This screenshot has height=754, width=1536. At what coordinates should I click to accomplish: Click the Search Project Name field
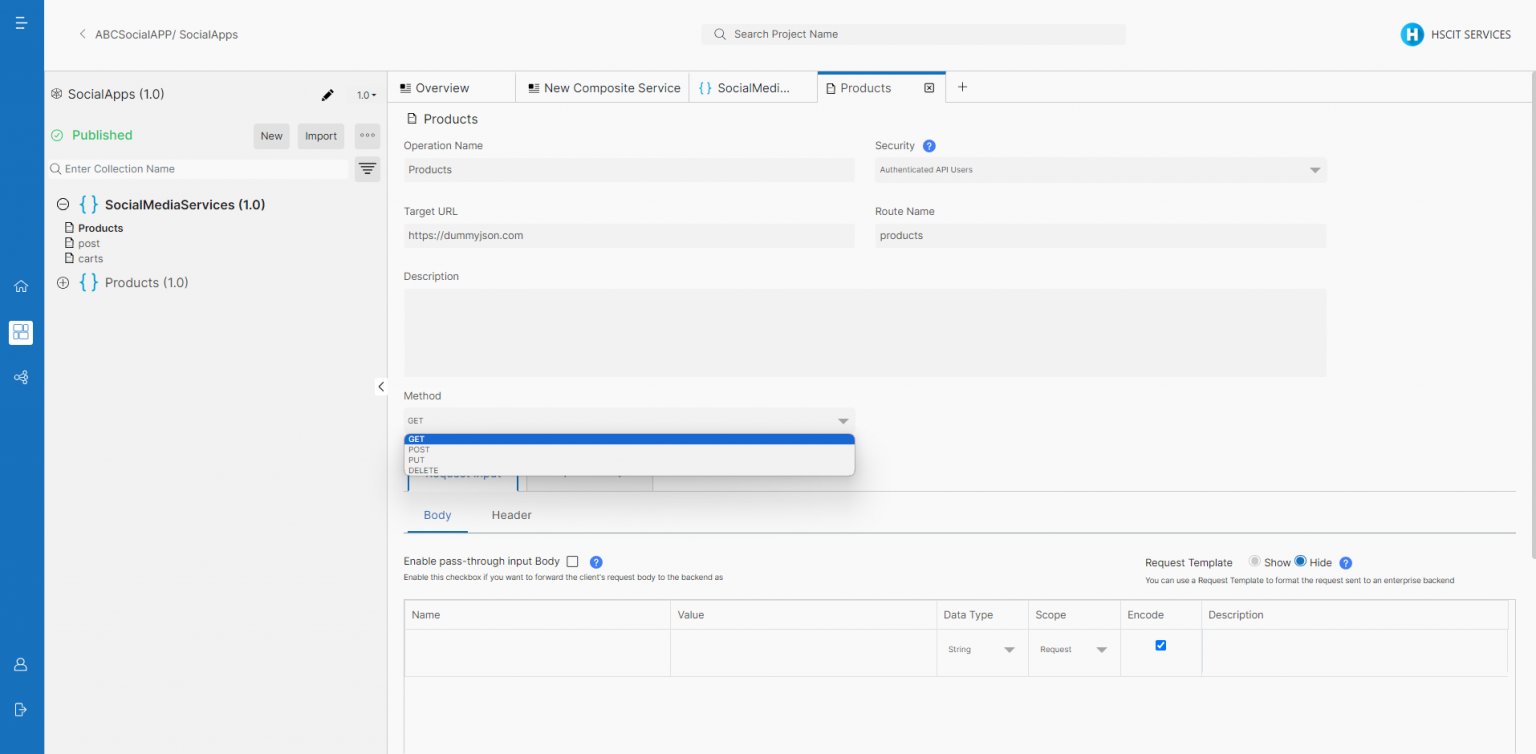pyautogui.click(x=913, y=34)
